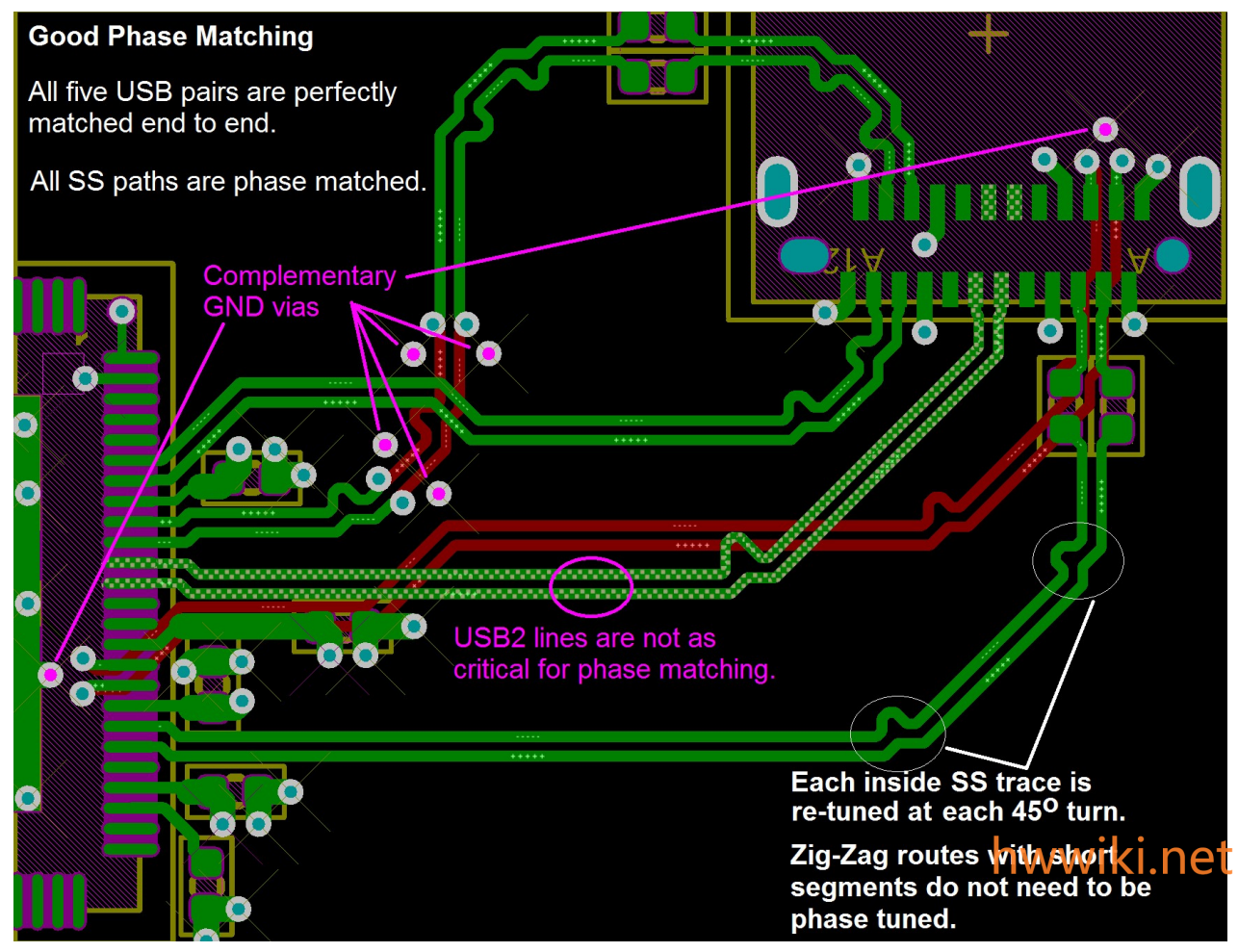
Task: Select the via at top of left connector column
Action: pyautogui.click(x=121, y=311)
